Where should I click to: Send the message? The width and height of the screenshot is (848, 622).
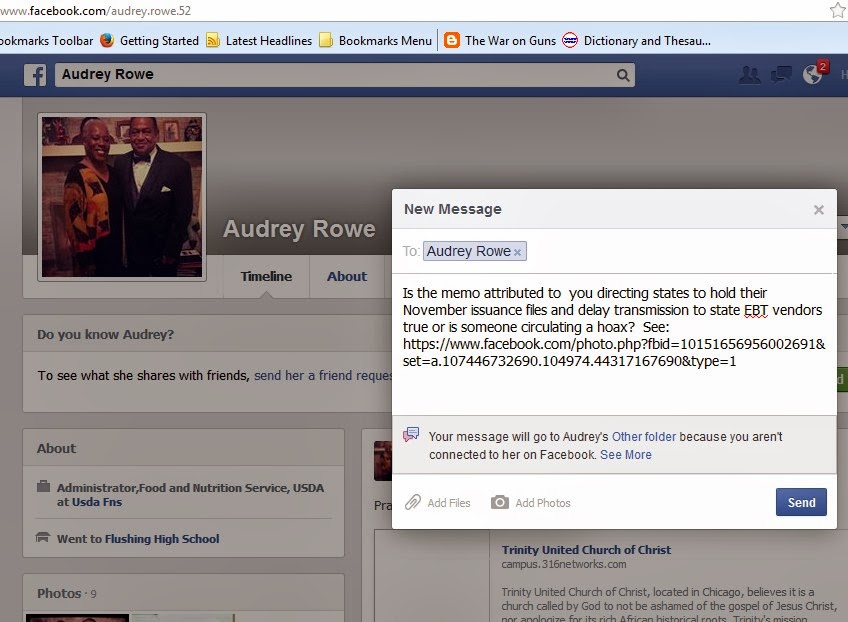click(x=801, y=502)
